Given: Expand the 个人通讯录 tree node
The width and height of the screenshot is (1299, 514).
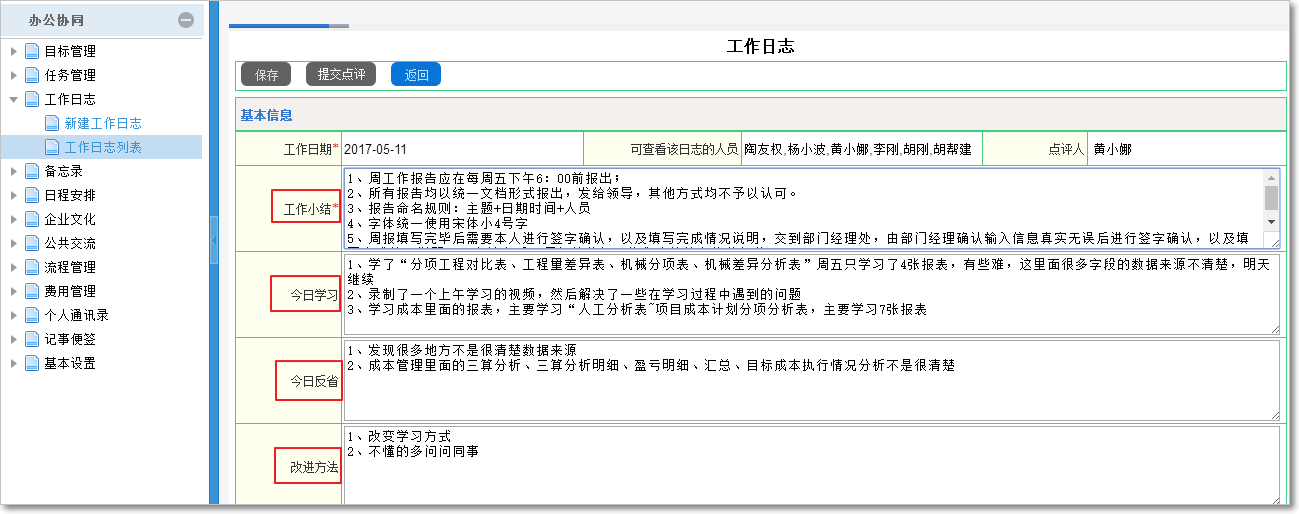Looking at the screenshot, I should pyautogui.click(x=13, y=315).
